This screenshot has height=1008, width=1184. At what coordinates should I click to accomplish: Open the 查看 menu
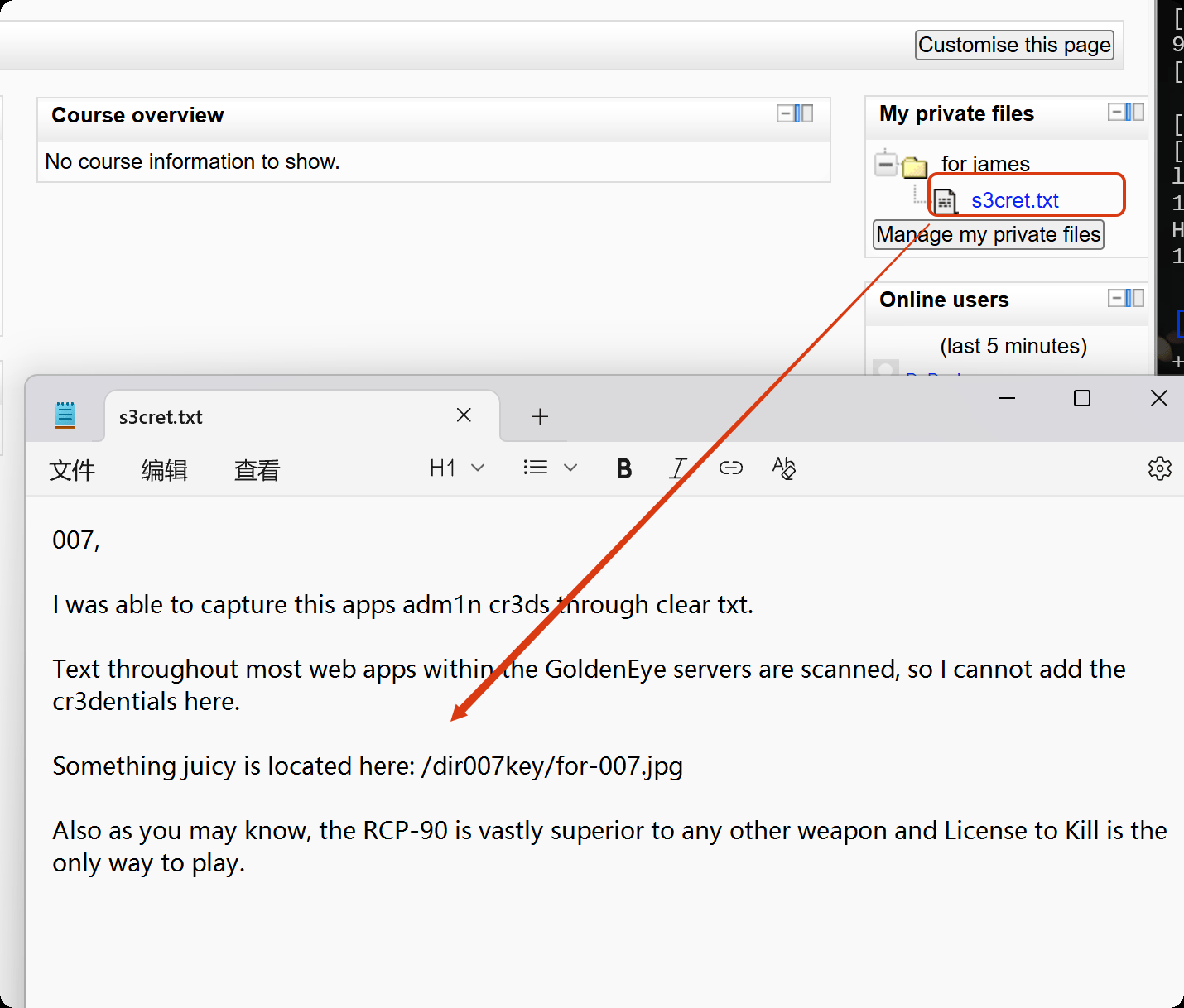257,470
